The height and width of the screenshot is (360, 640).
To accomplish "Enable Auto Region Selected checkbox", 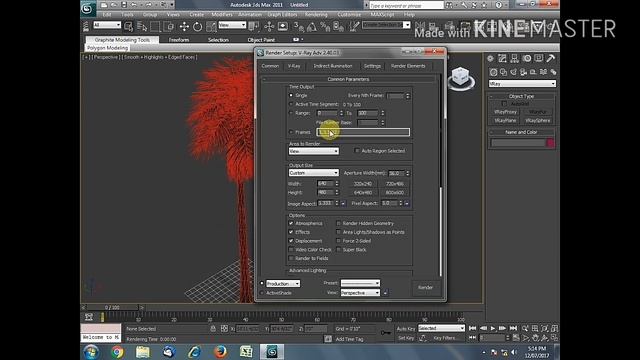I will pyautogui.click(x=357, y=151).
